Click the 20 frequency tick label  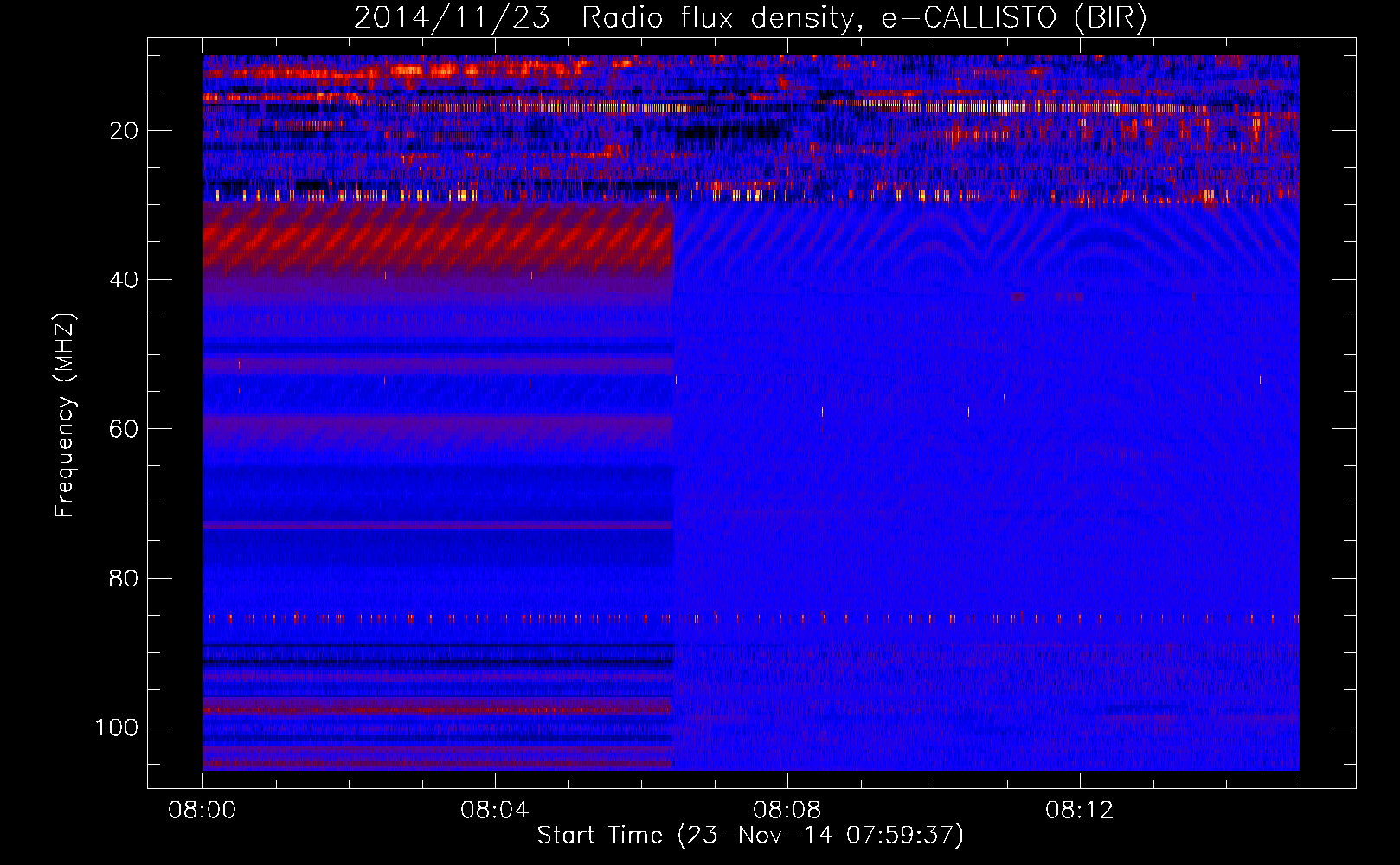[124, 131]
